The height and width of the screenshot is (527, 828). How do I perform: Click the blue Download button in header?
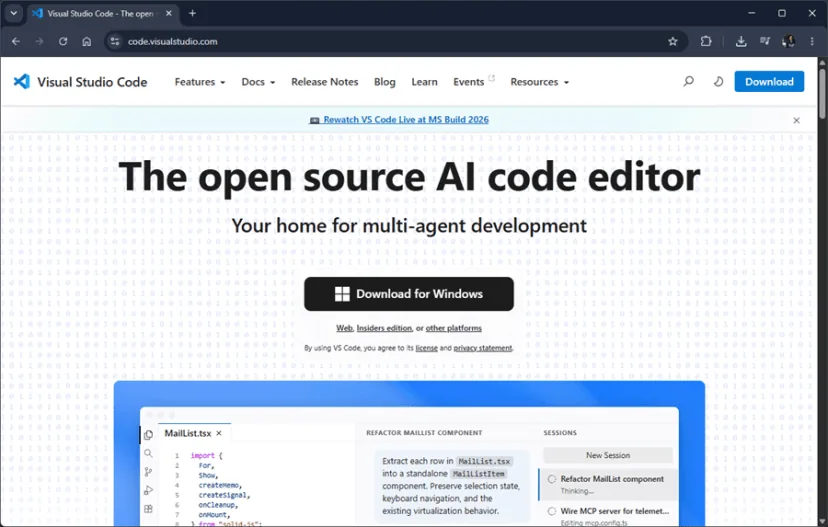[x=769, y=81]
